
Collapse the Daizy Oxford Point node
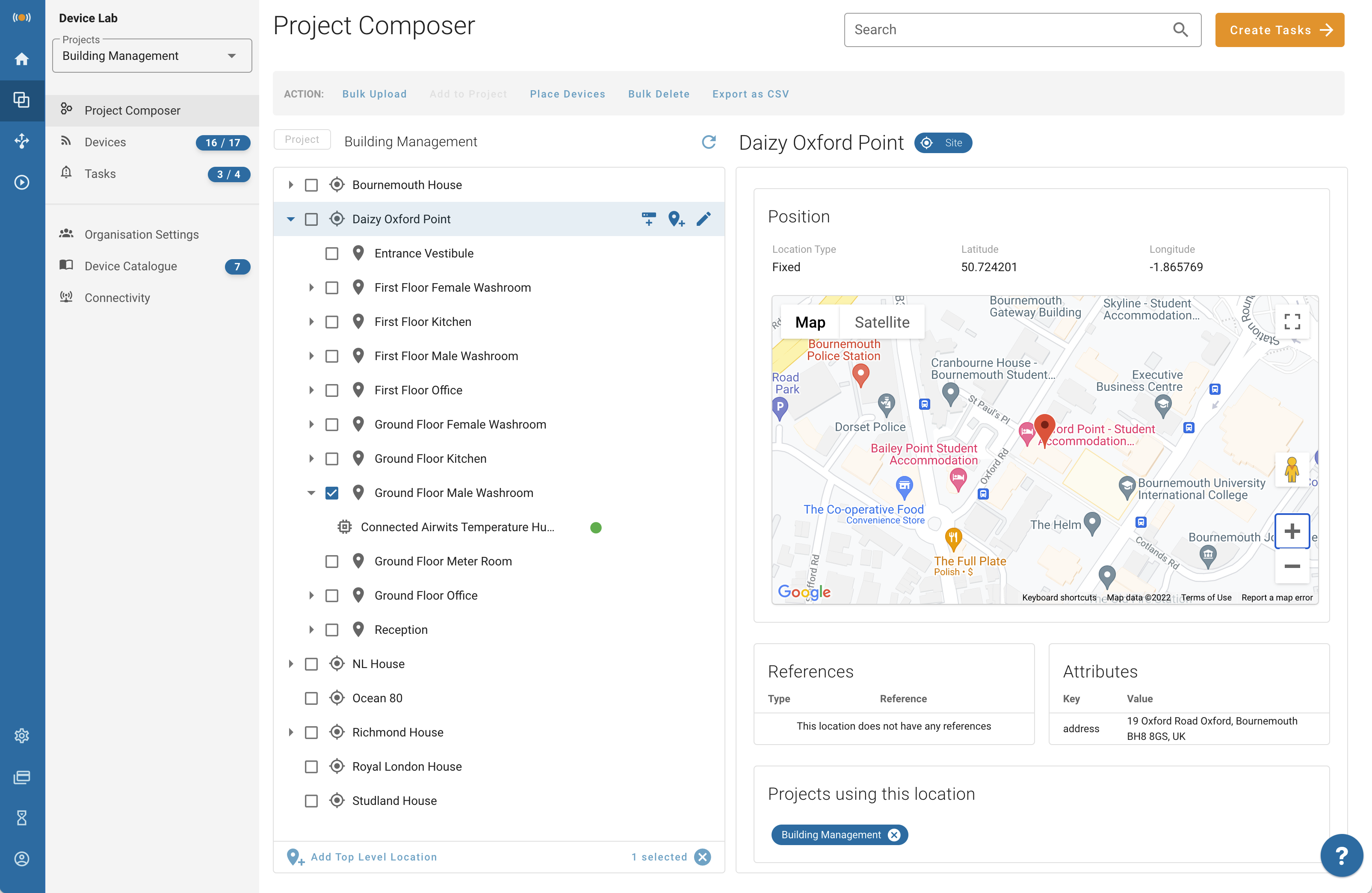point(290,219)
